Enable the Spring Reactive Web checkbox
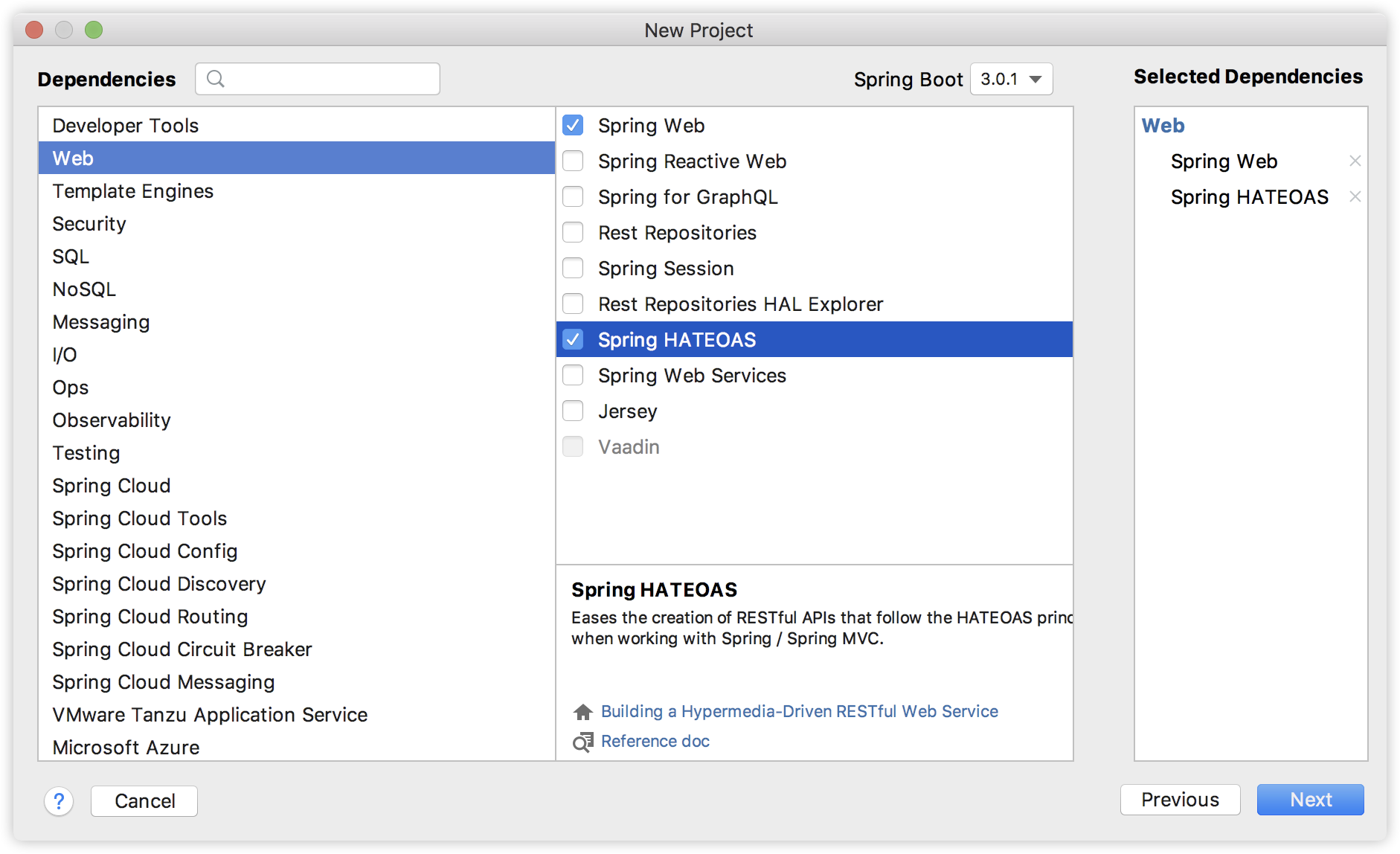 [x=573, y=161]
